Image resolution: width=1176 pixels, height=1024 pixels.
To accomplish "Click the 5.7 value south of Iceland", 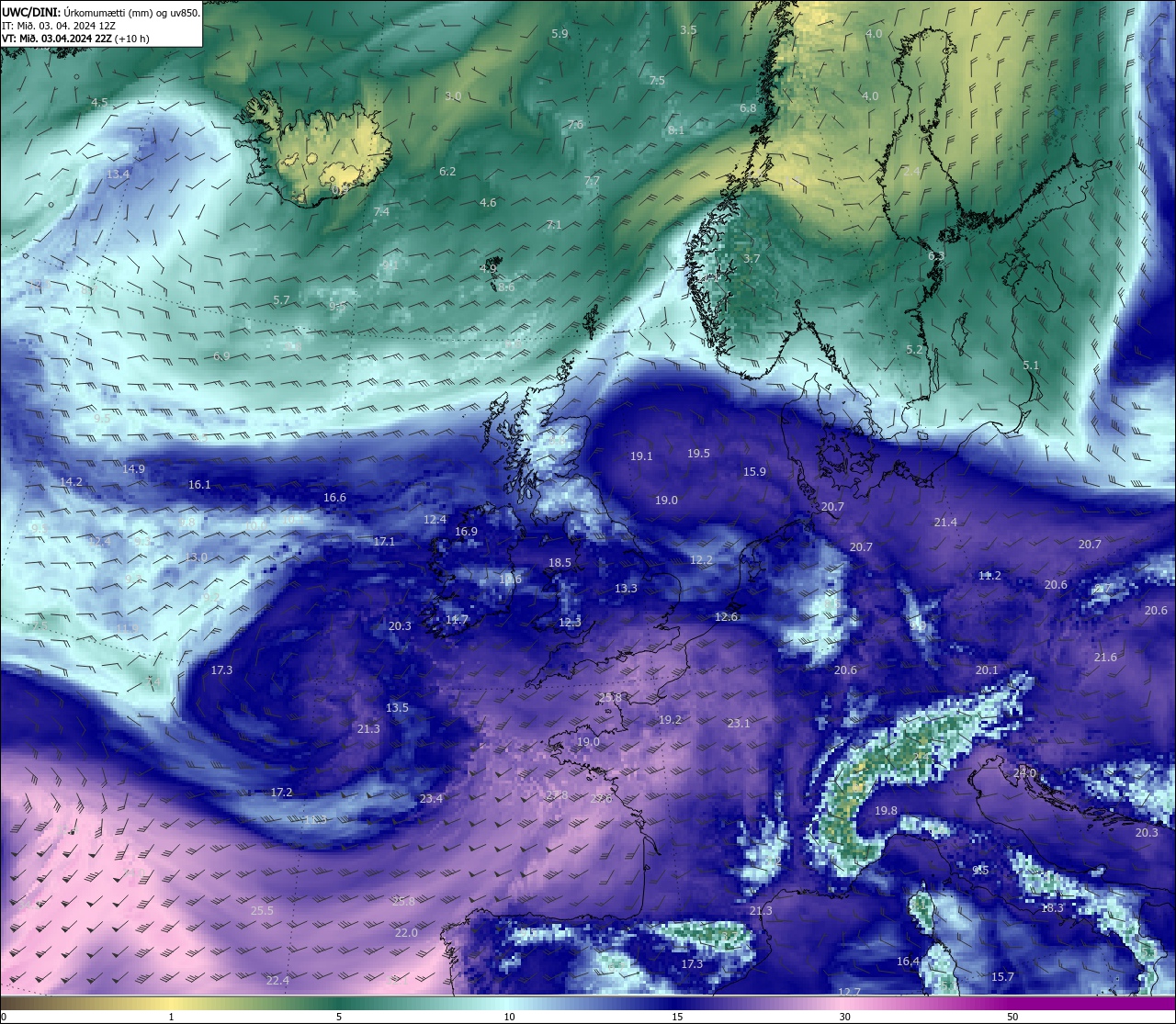I will click(x=281, y=299).
